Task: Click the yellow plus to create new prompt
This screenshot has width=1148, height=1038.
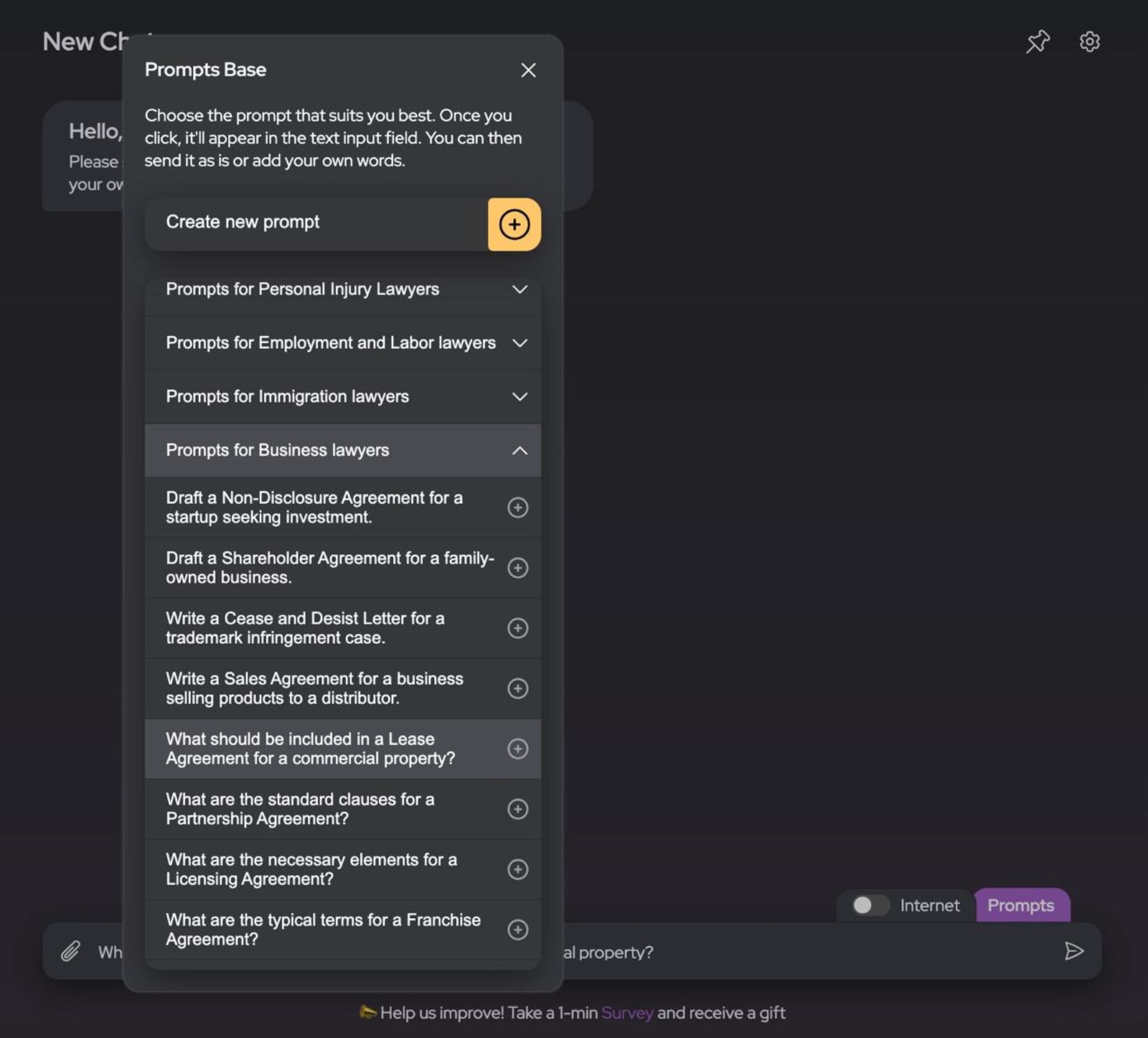Action: coord(514,225)
